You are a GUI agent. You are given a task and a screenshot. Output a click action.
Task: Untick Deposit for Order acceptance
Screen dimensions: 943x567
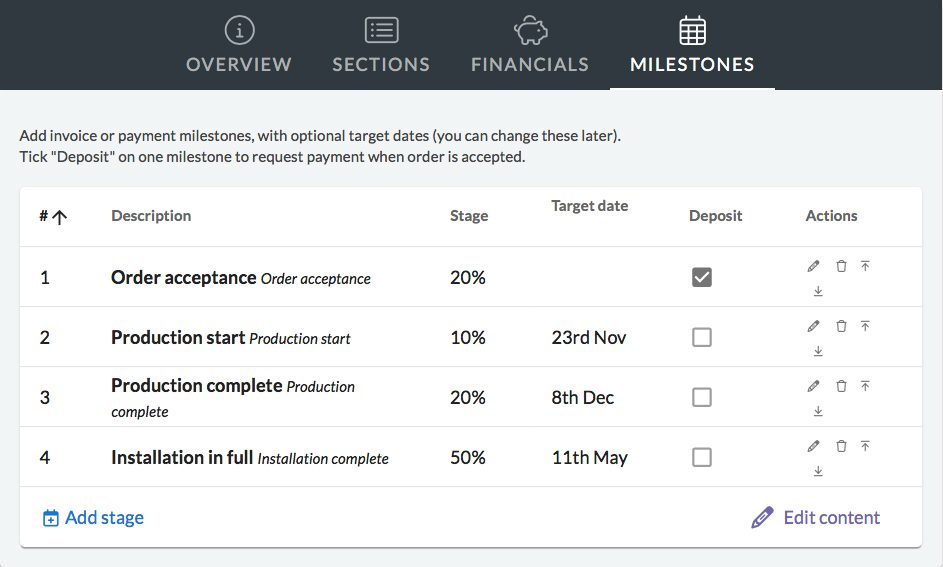click(702, 277)
